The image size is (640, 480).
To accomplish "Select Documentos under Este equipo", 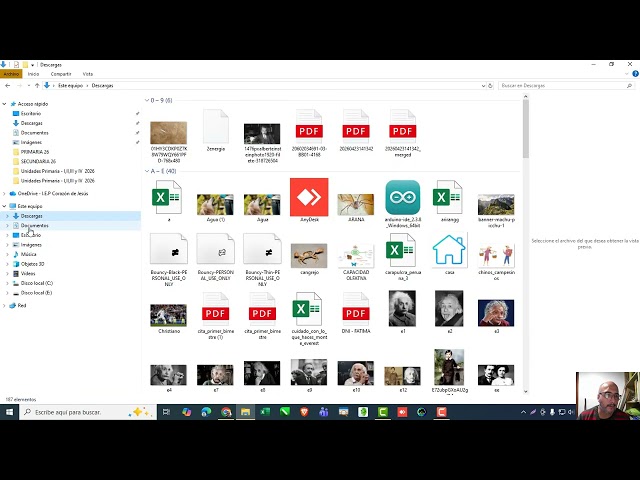I will click(x=35, y=225).
